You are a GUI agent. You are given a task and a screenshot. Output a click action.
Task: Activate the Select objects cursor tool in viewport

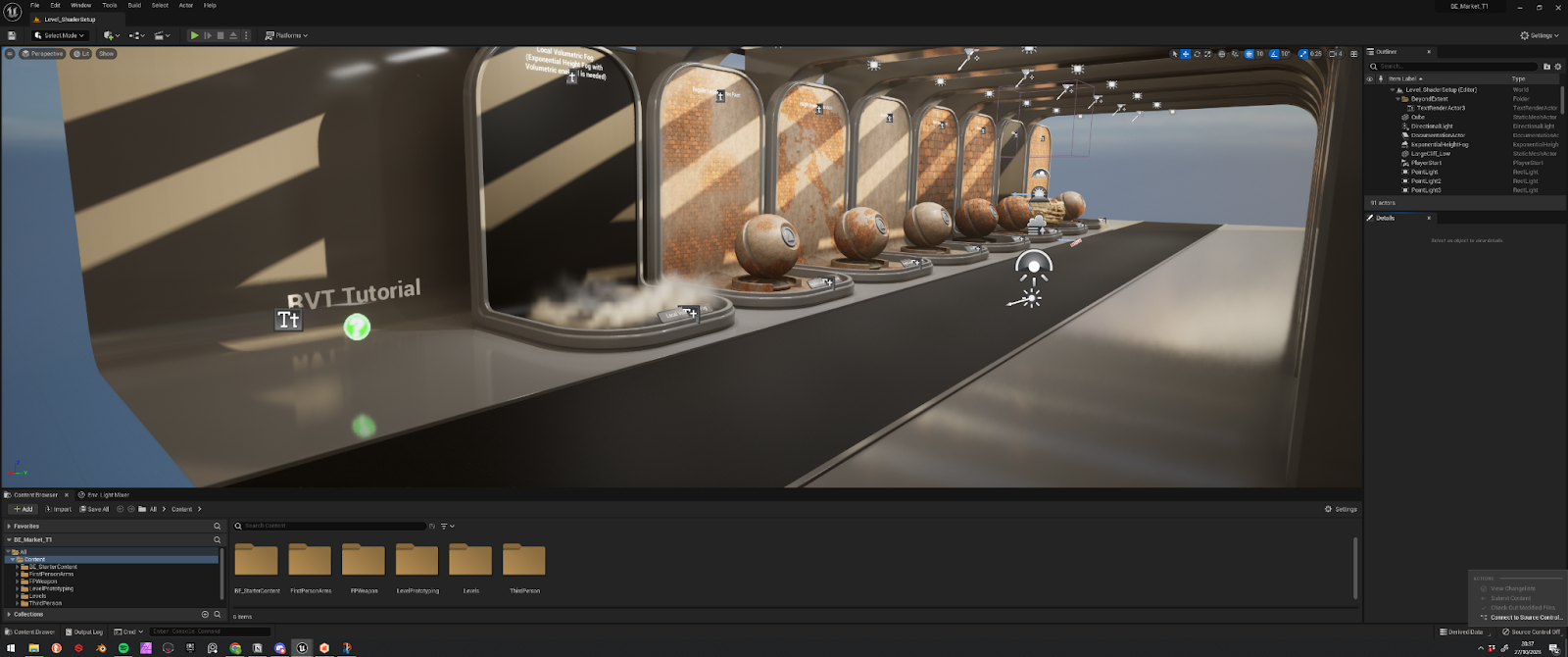(1175, 54)
